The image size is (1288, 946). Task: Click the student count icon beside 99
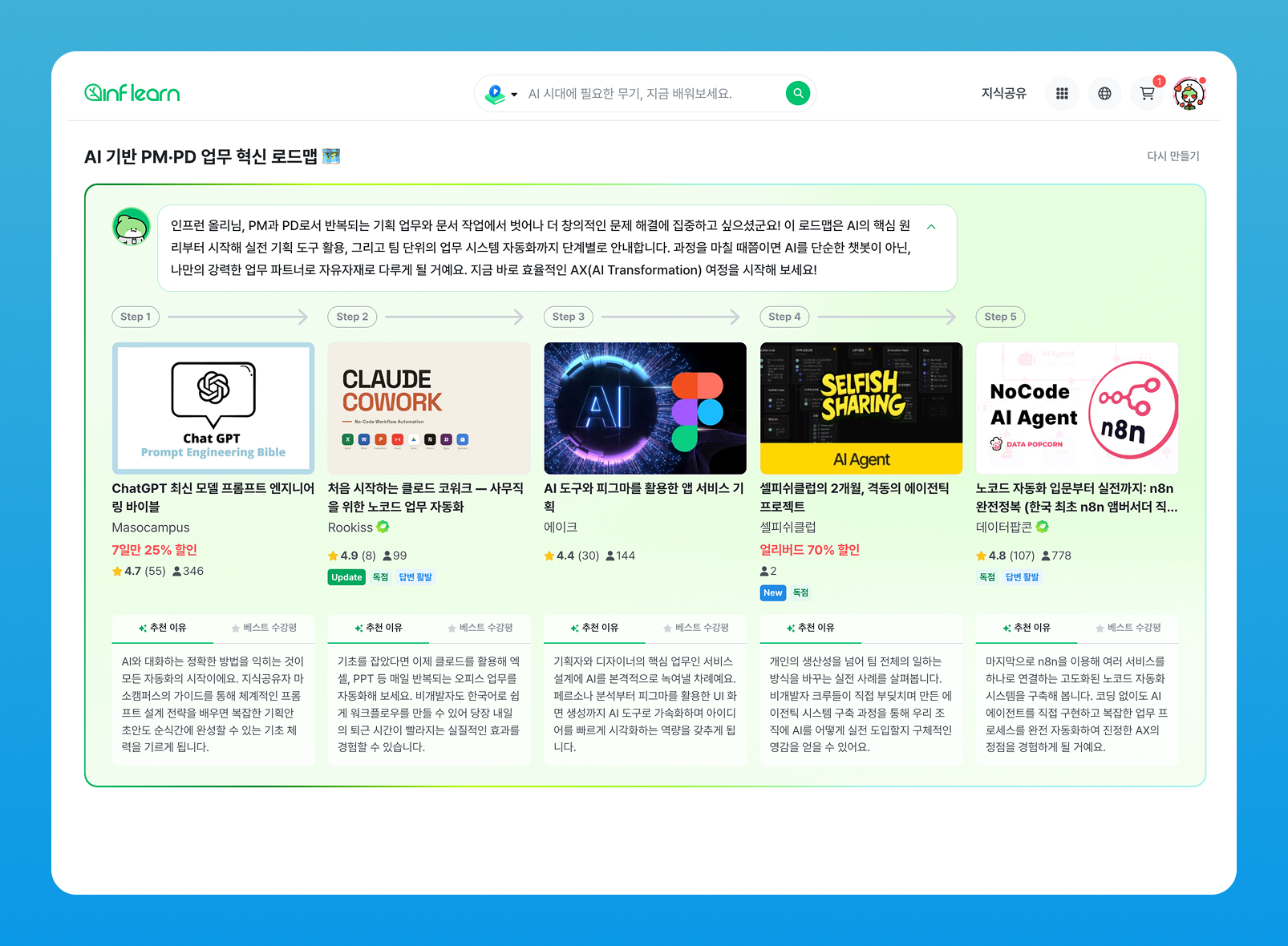click(387, 556)
